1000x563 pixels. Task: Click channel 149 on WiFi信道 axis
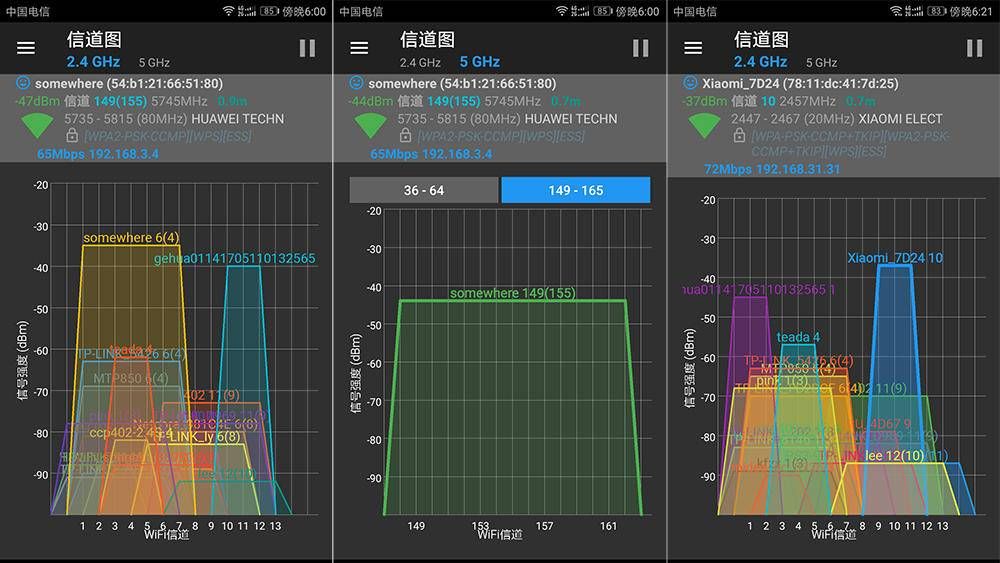point(416,526)
